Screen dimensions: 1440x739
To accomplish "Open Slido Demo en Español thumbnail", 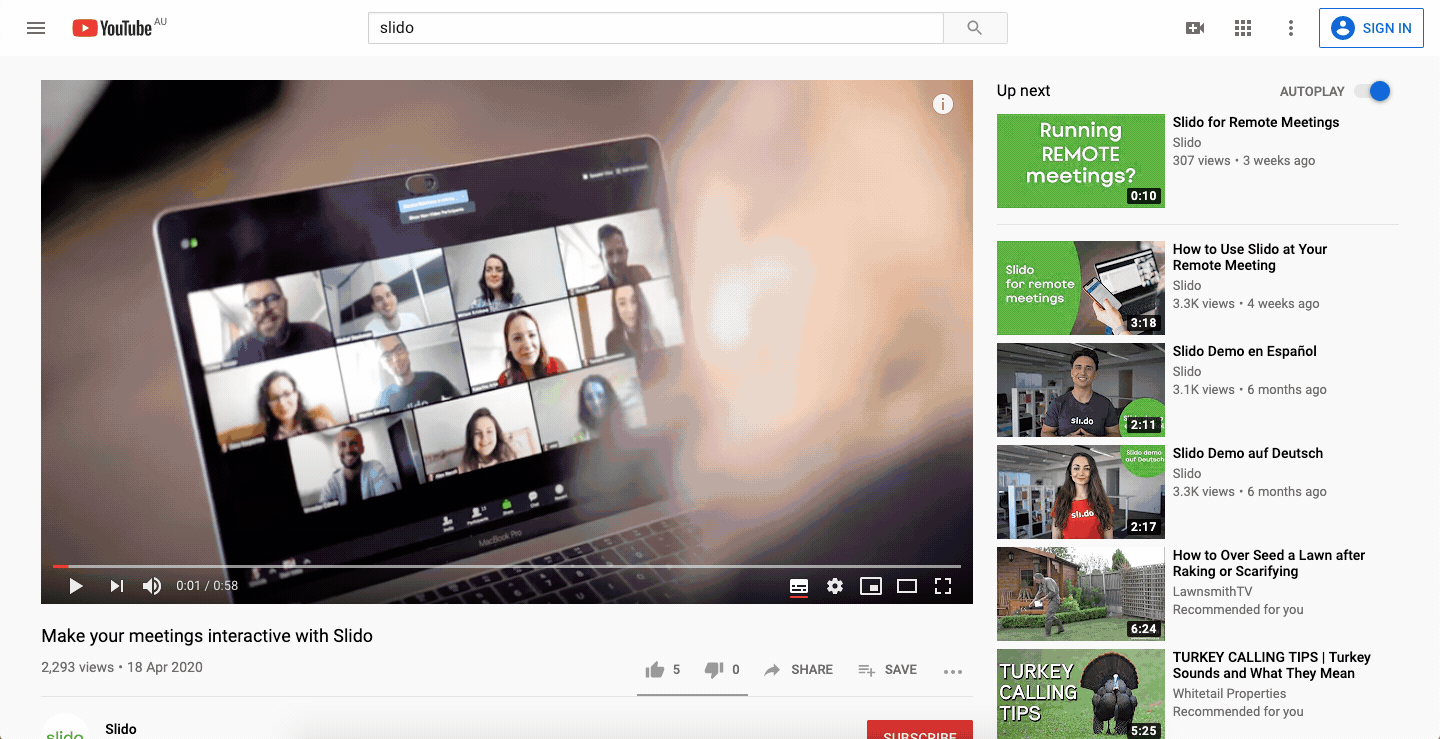I will pyautogui.click(x=1081, y=390).
